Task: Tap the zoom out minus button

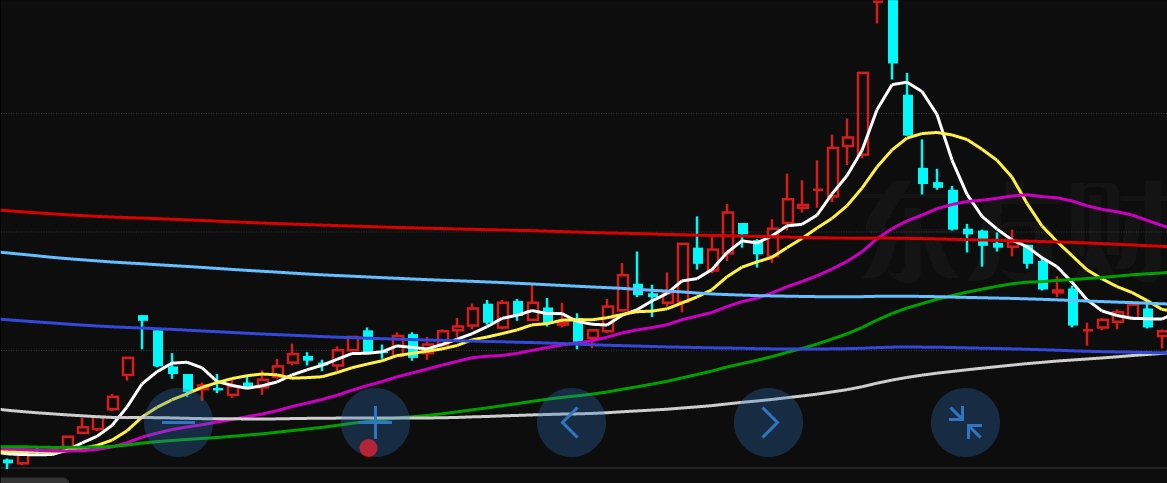Action: (x=179, y=423)
